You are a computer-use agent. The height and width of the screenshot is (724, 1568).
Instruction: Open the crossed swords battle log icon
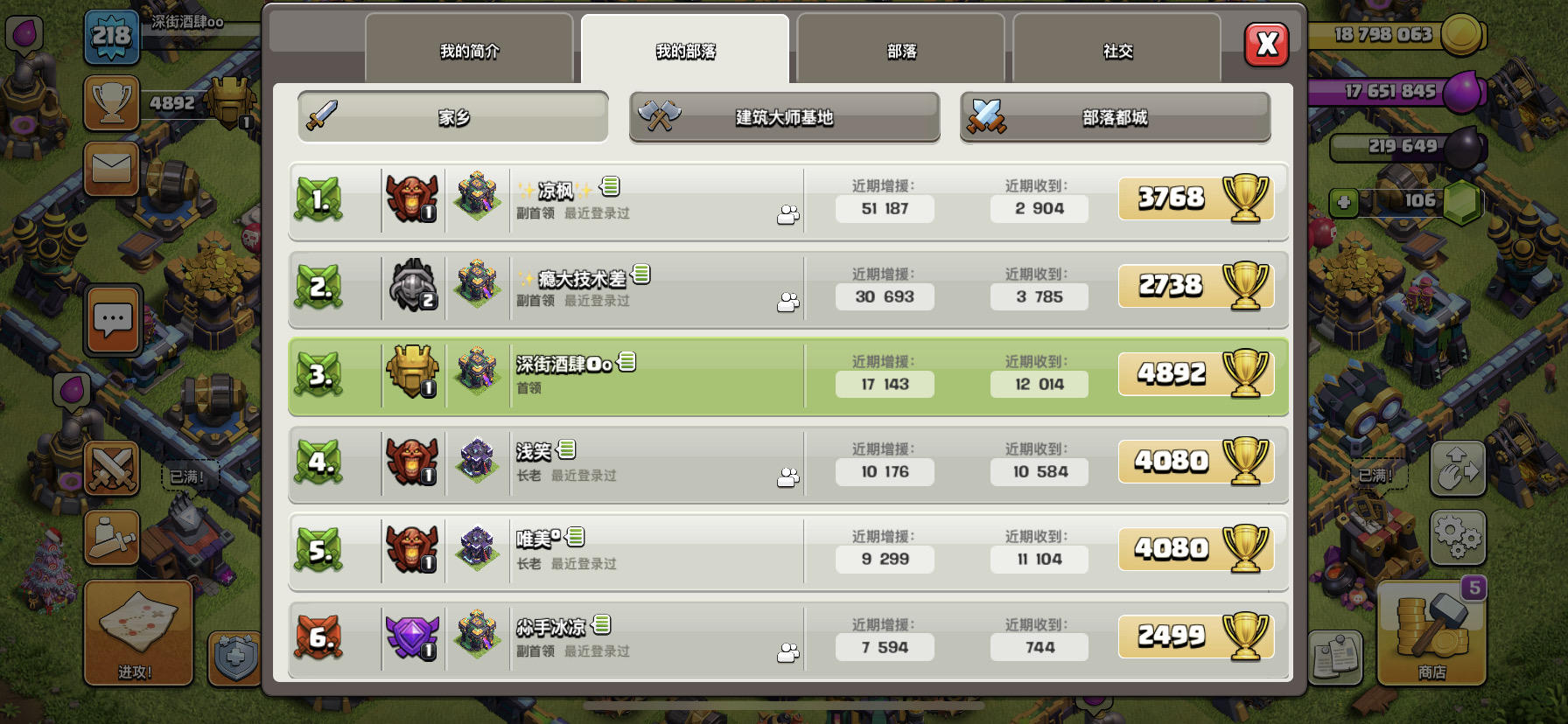112,467
